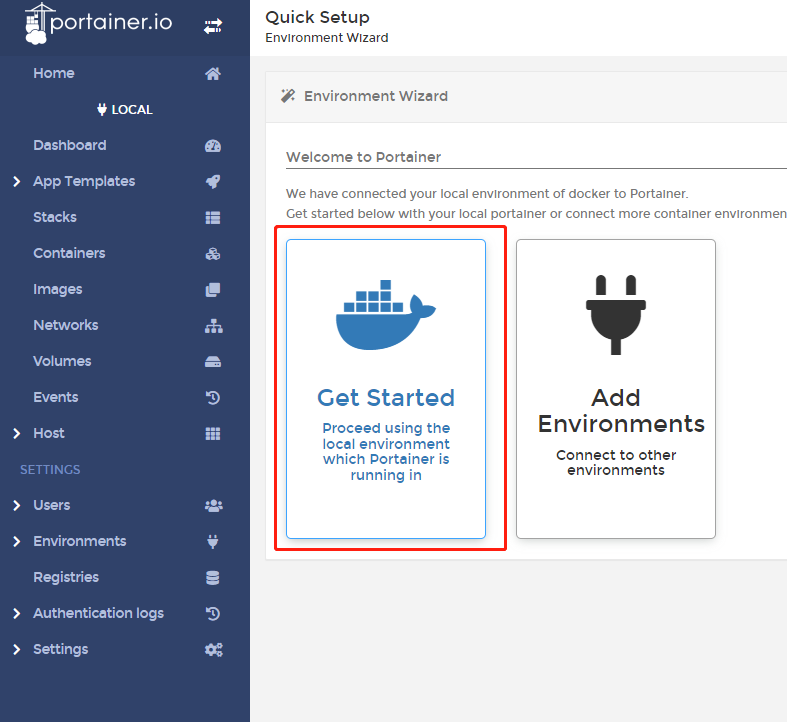
Task: Open Home in the sidebar
Action: pyautogui.click(x=54, y=73)
